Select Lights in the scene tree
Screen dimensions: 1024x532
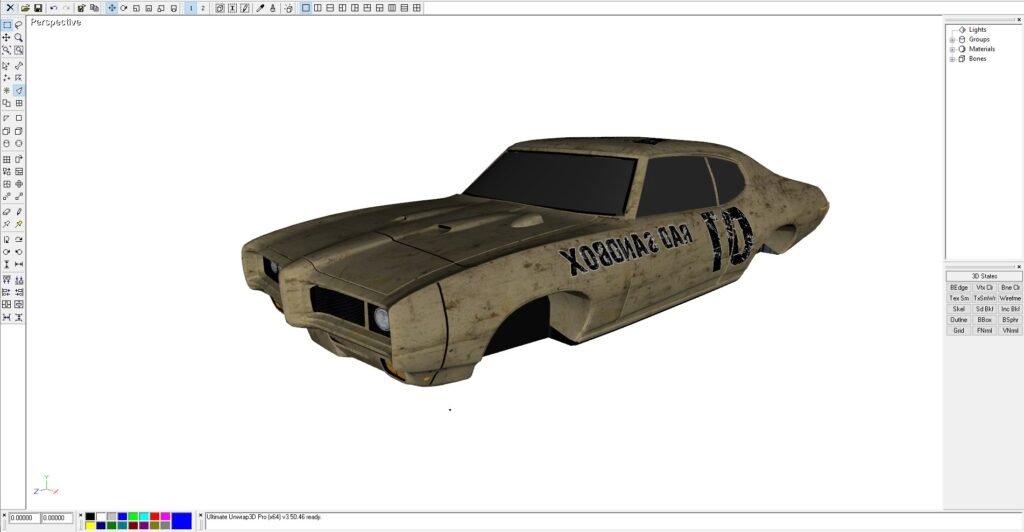(x=977, y=30)
